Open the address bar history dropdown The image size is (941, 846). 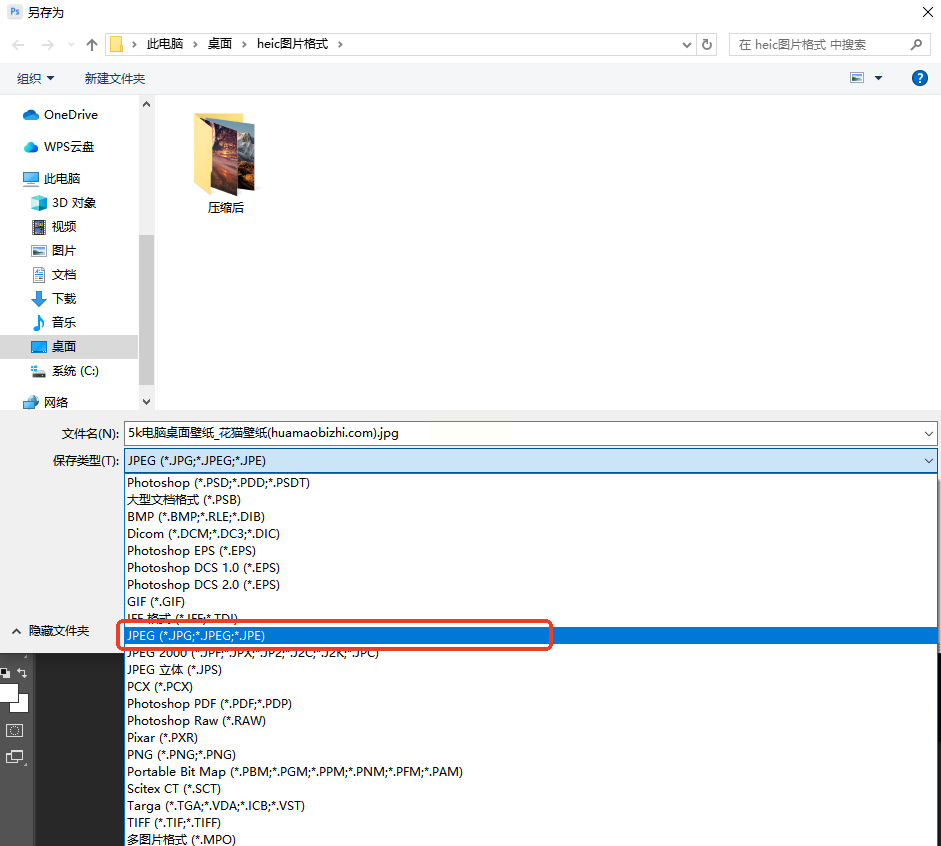687,44
